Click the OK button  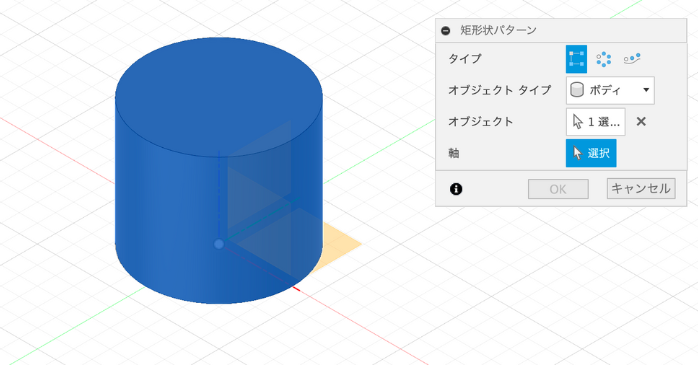(x=558, y=189)
